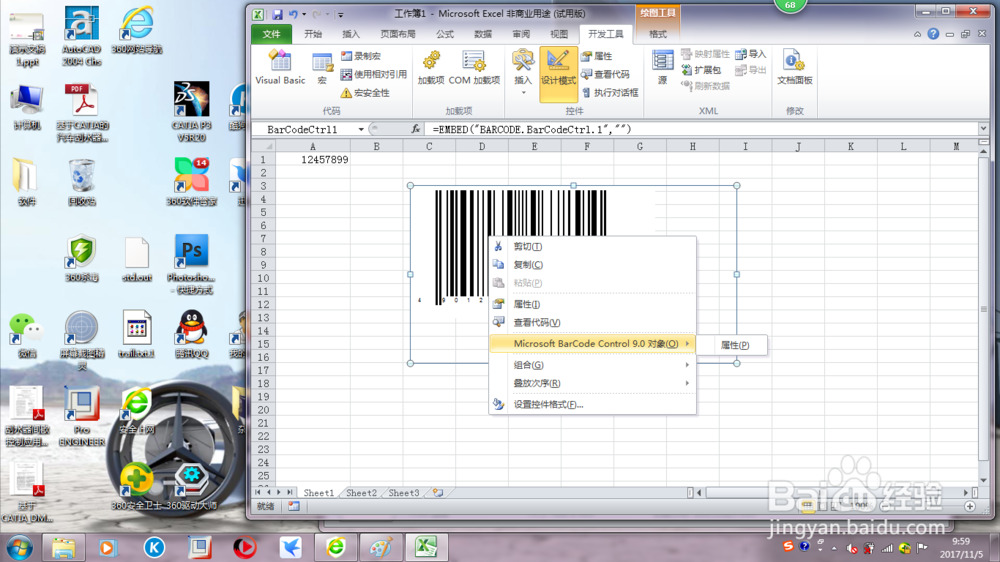Choose Format Control (设置控件格式)
The width and height of the screenshot is (1000, 562).
tap(592, 404)
